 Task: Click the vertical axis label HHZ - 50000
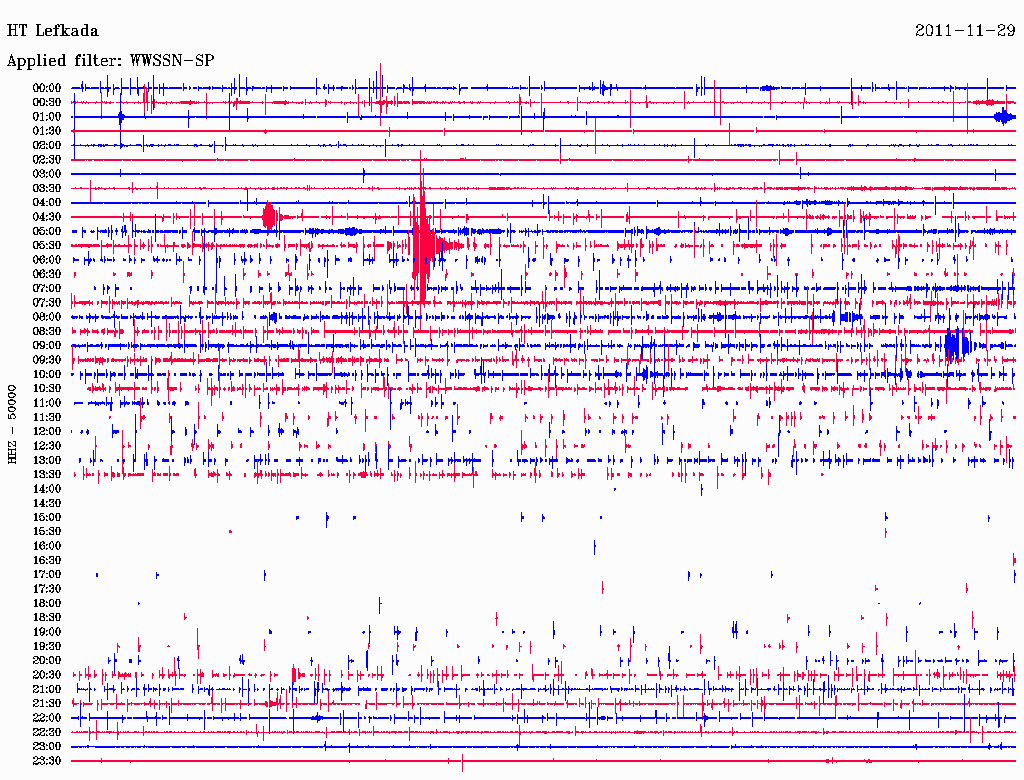[12, 424]
